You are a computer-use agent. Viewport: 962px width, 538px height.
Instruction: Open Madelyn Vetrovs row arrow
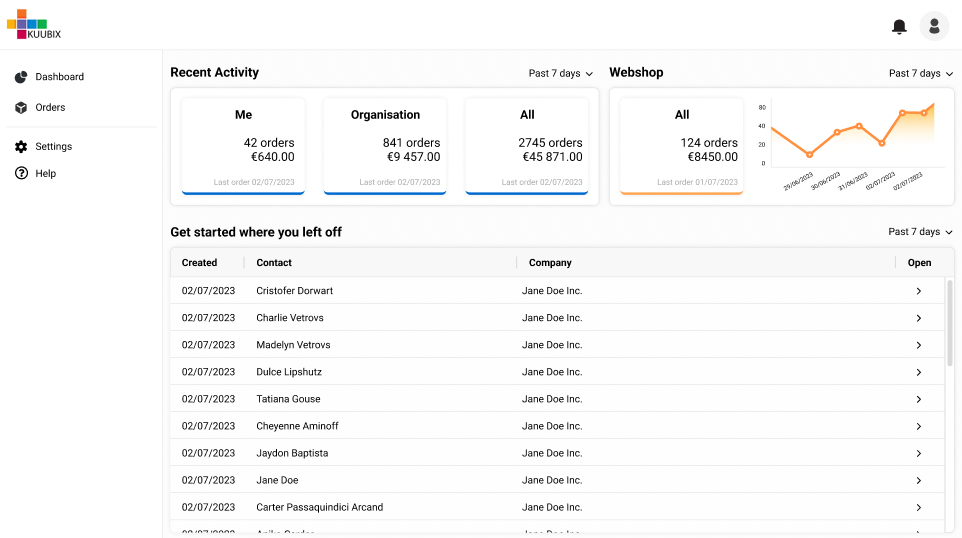click(918, 345)
